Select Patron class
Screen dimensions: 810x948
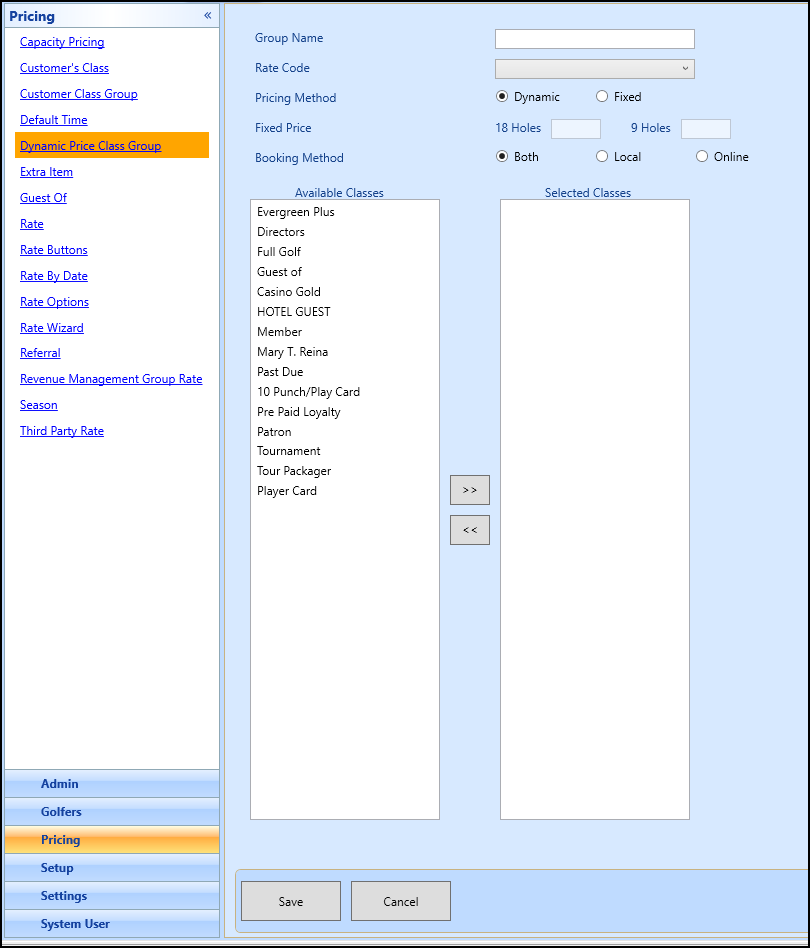pyautogui.click(x=274, y=431)
